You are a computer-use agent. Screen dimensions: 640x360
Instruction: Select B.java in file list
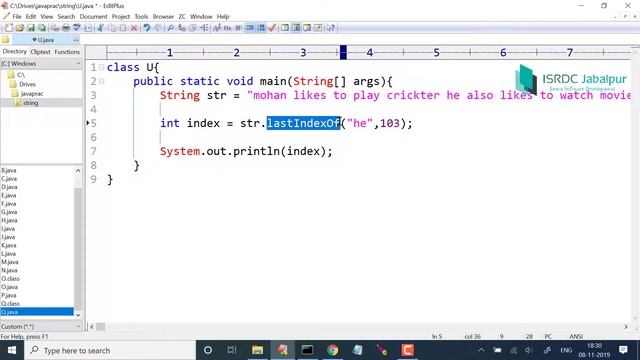coord(9,170)
